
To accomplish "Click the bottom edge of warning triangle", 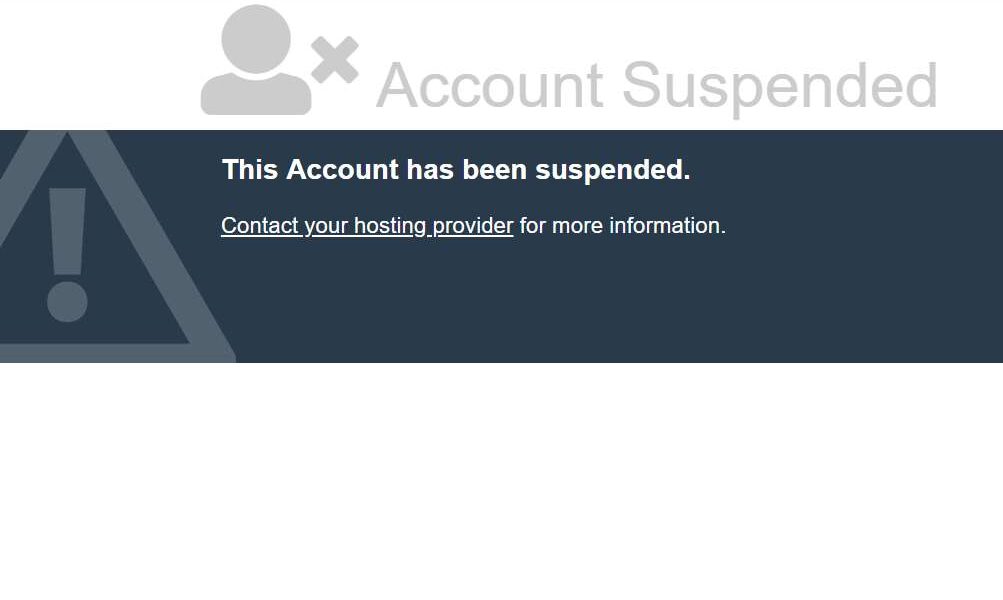I will [115, 353].
